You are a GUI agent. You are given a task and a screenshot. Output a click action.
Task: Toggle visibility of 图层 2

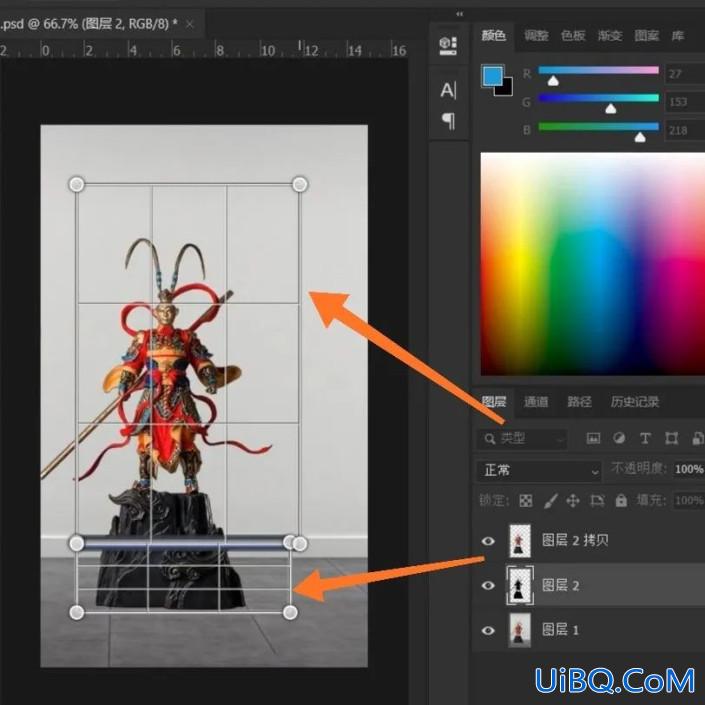tap(488, 585)
